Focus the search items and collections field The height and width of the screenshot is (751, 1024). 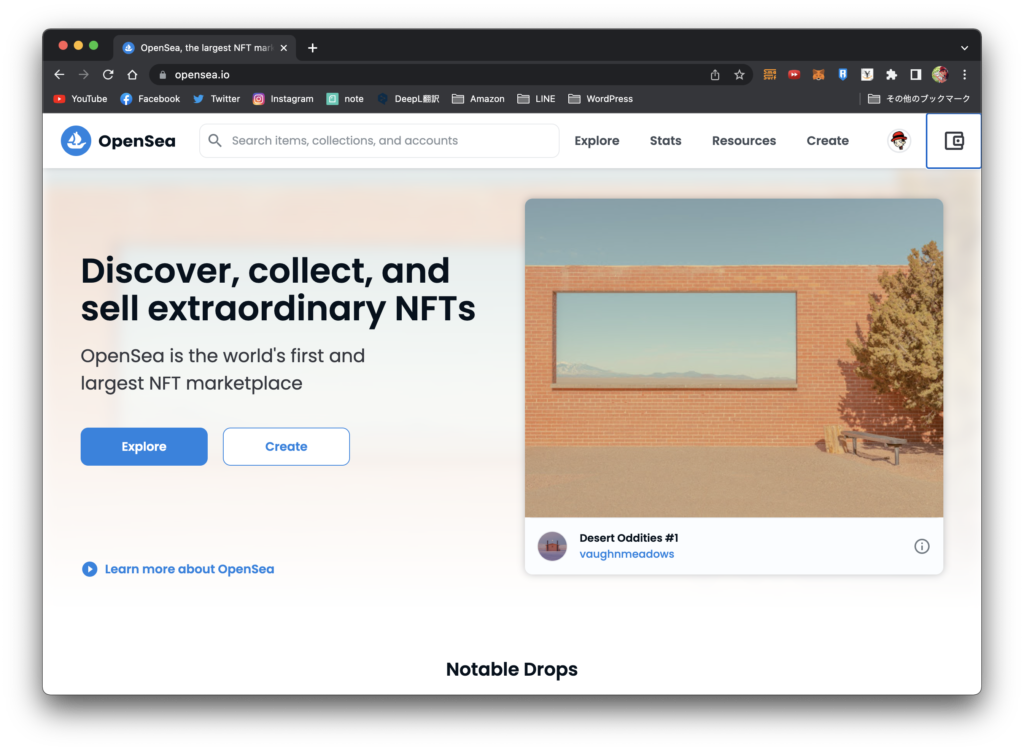[x=379, y=140]
